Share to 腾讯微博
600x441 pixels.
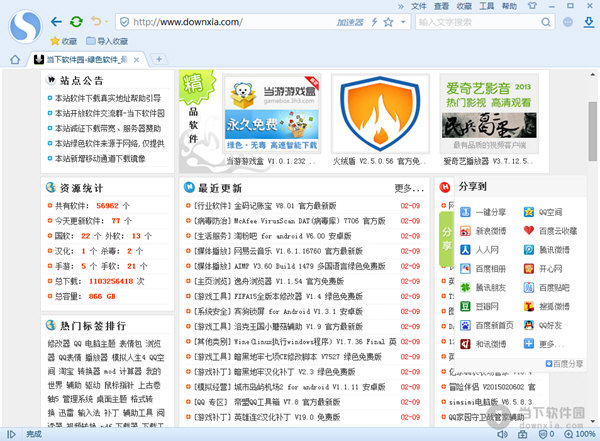[547, 250]
